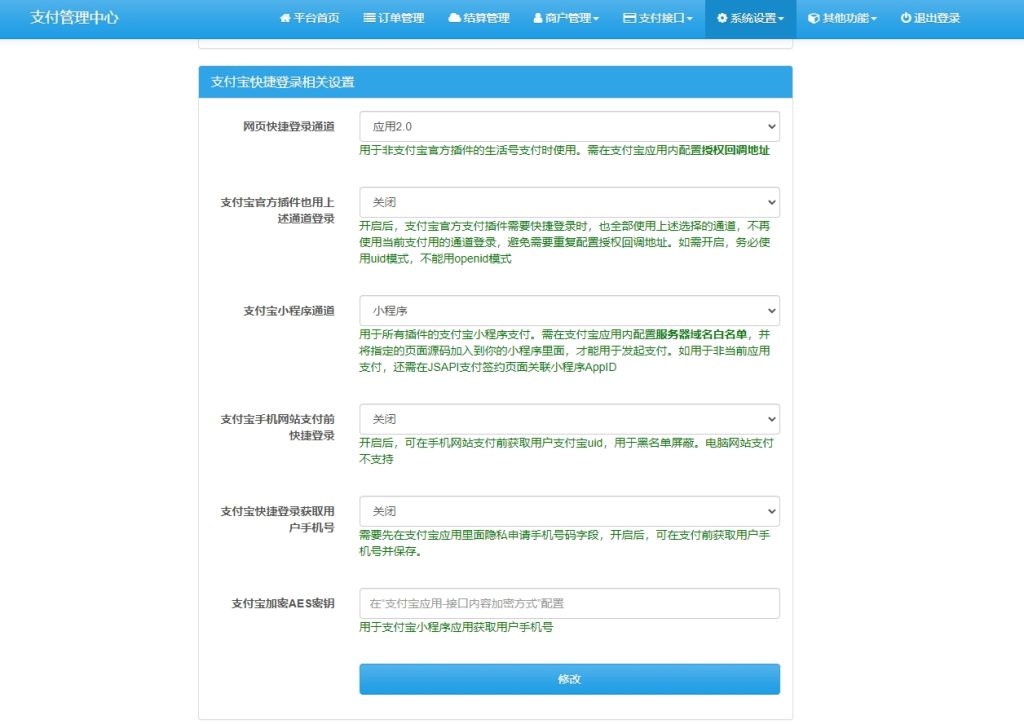Click the card icon beside 支付接口
Image resolution: width=1024 pixels, height=724 pixels.
630,18
